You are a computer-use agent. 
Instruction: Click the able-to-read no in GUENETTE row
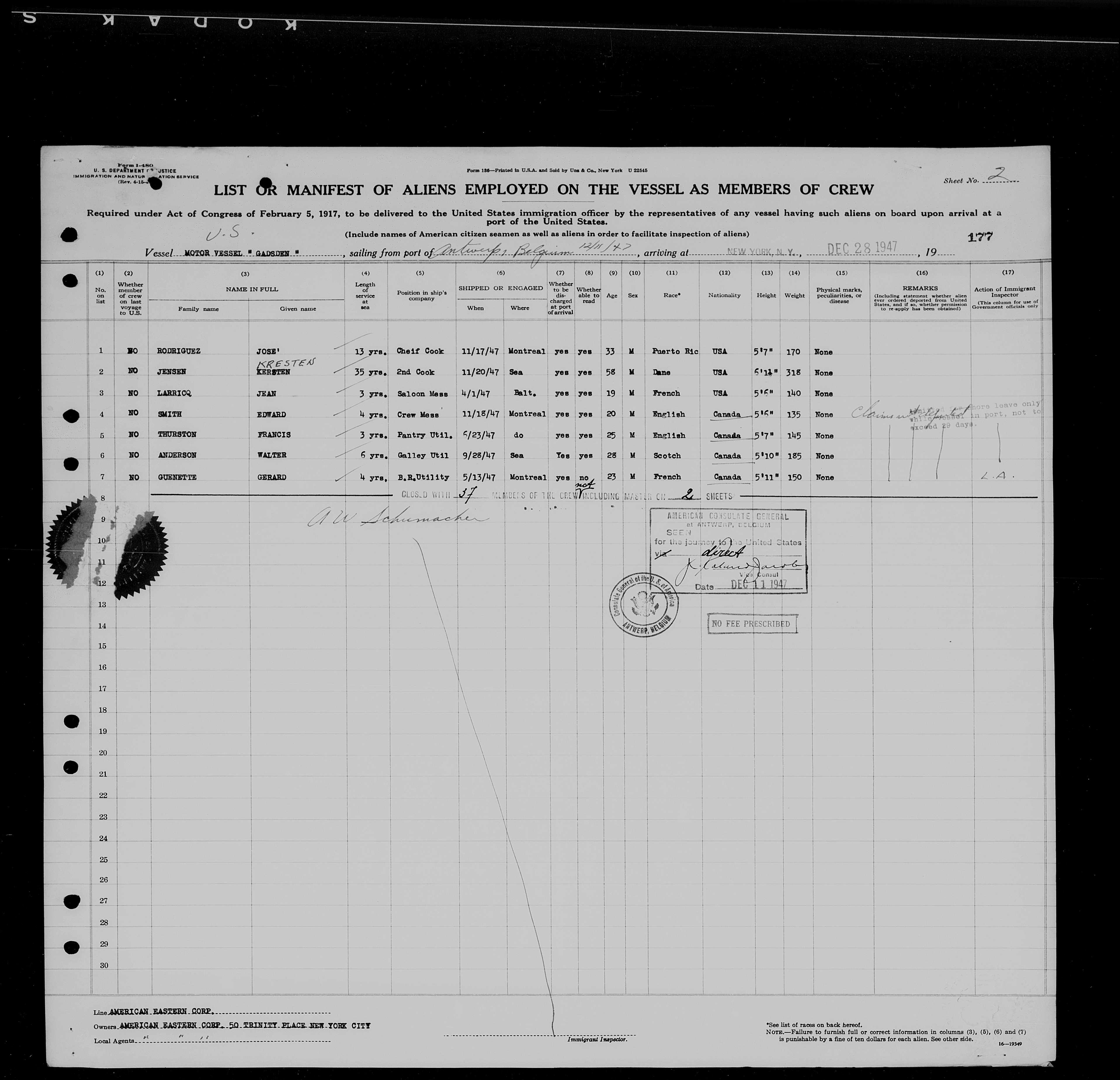[584, 477]
